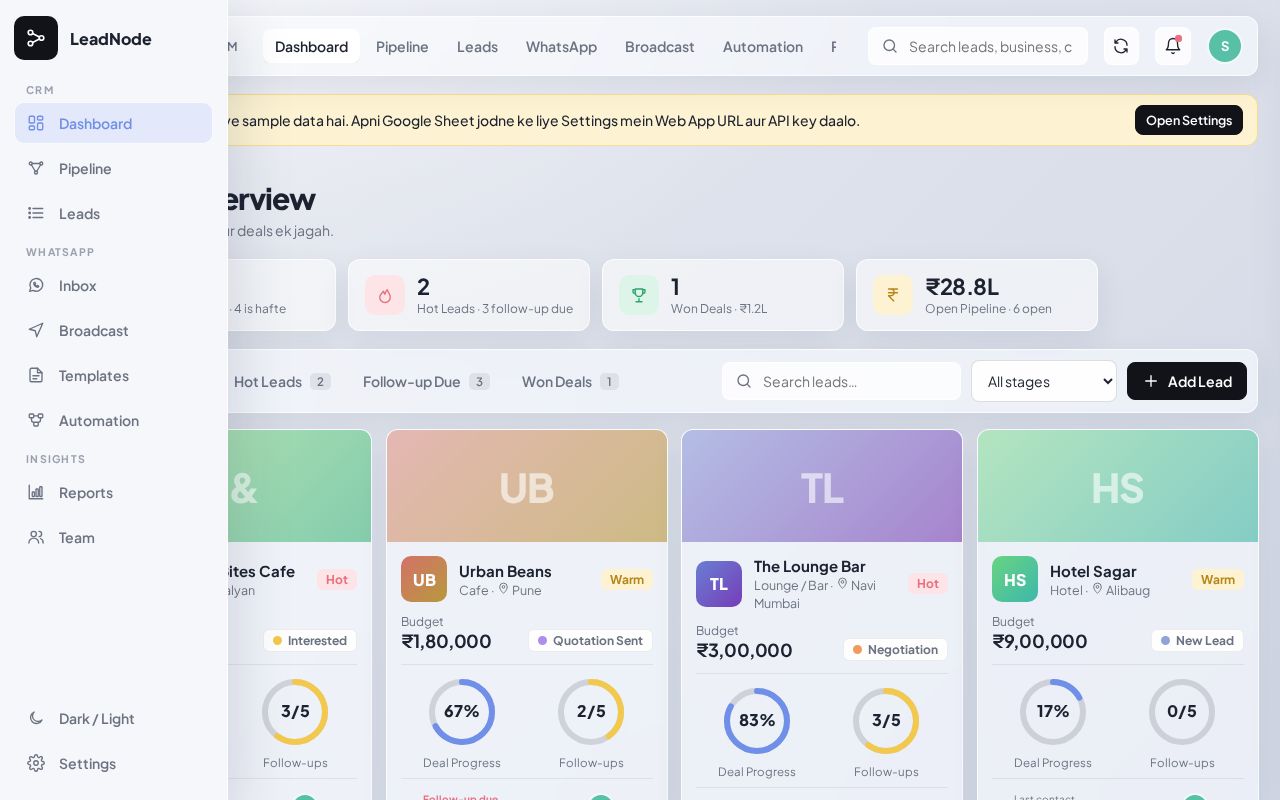
Task: Switch to Pipeline top tab
Action: tap(402, 46)
